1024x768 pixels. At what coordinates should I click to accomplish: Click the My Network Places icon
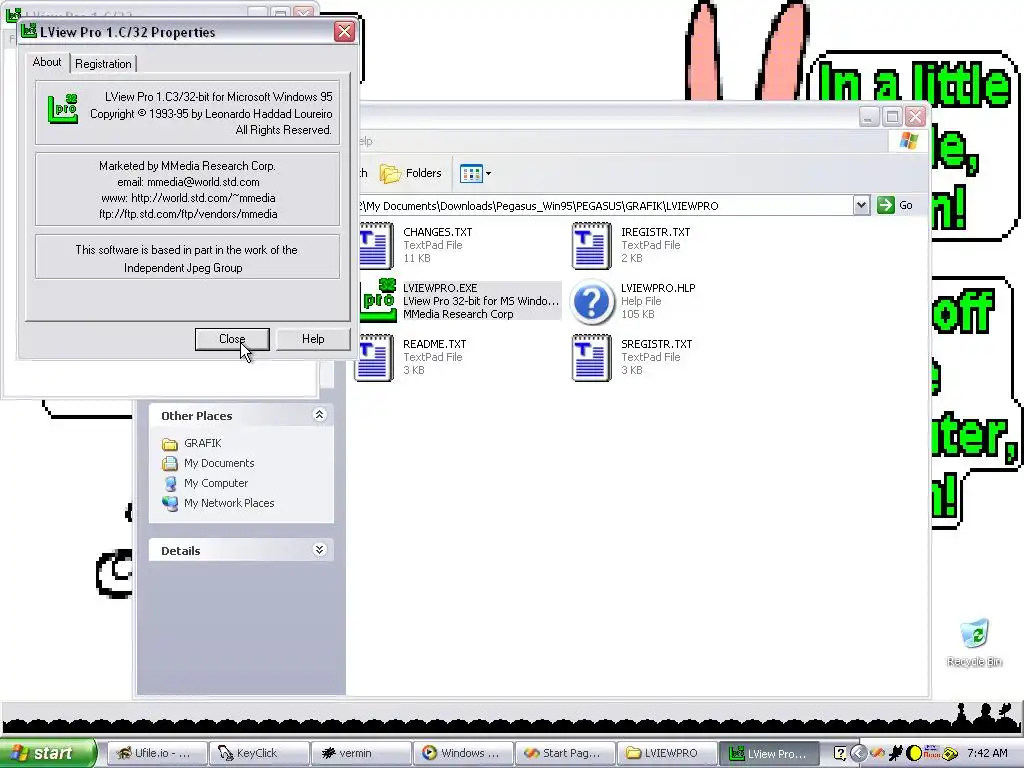[170, 504]
